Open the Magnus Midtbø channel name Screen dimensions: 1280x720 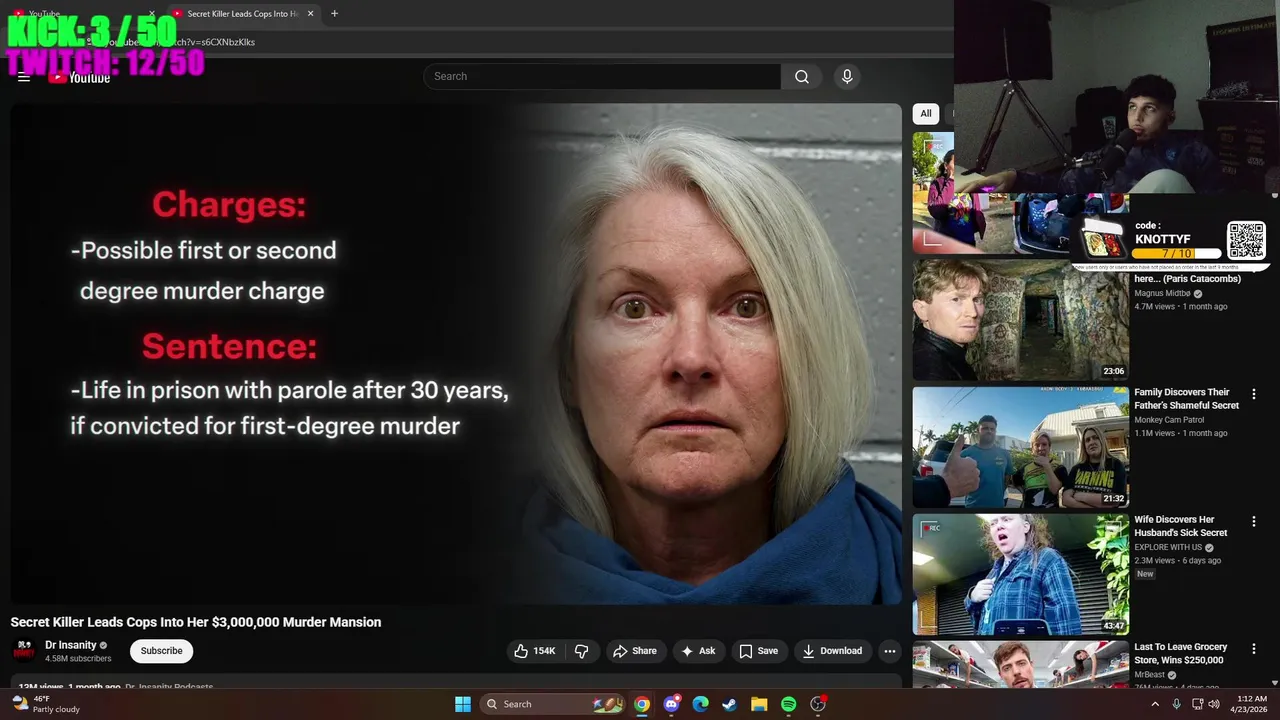pos(1162,293)
